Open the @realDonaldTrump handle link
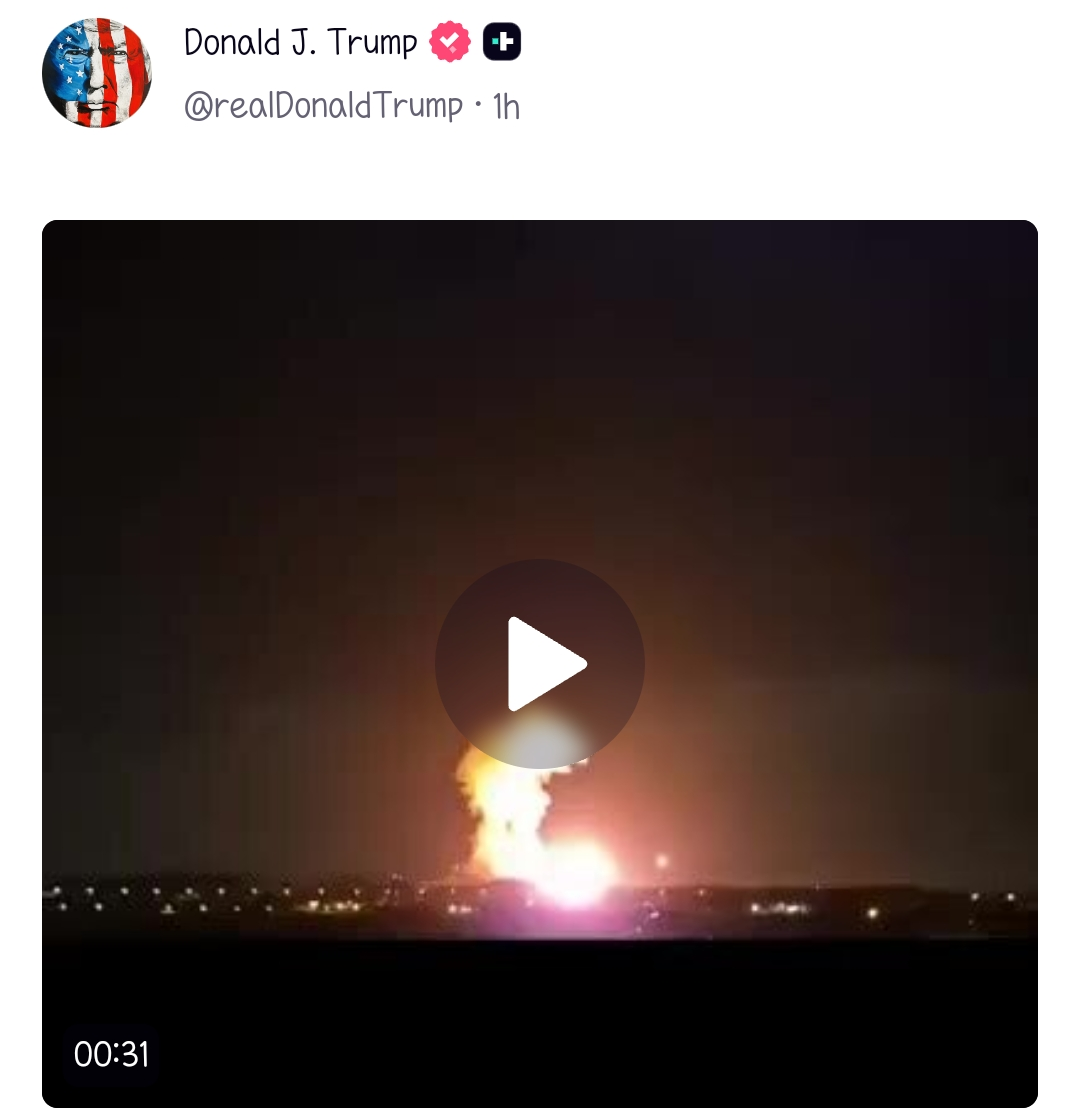1080x1108 pixels. (x=323, y=106)
